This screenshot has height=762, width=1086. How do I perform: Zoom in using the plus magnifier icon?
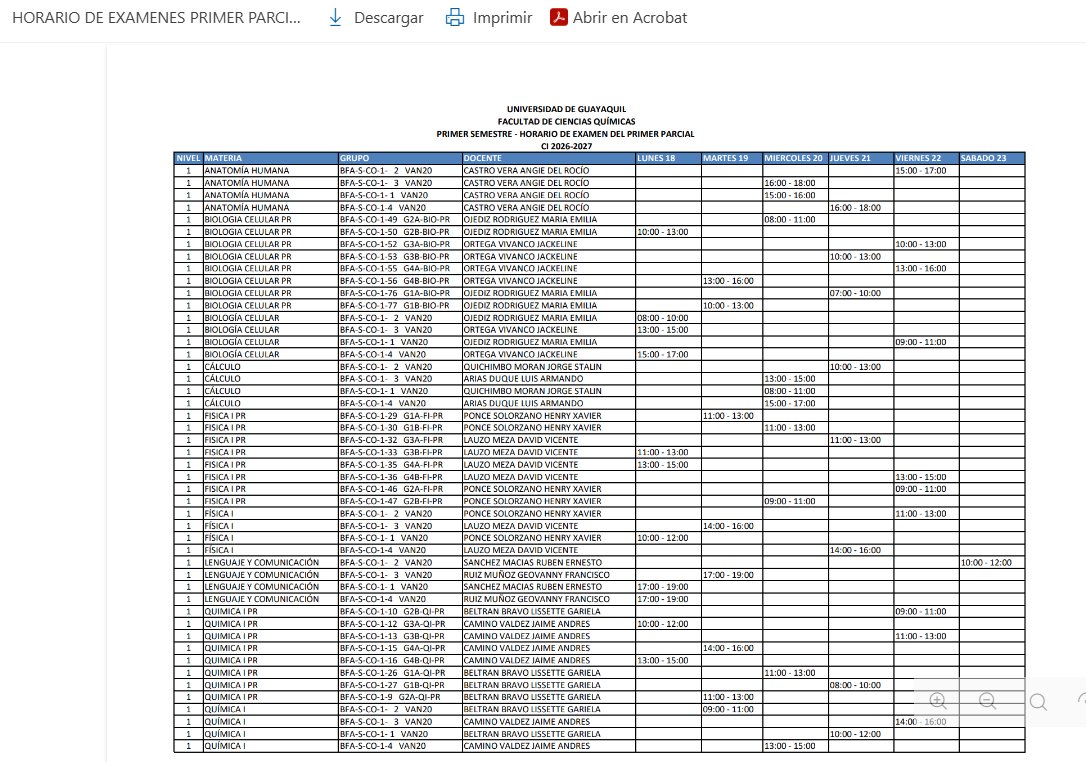point(938,701)
